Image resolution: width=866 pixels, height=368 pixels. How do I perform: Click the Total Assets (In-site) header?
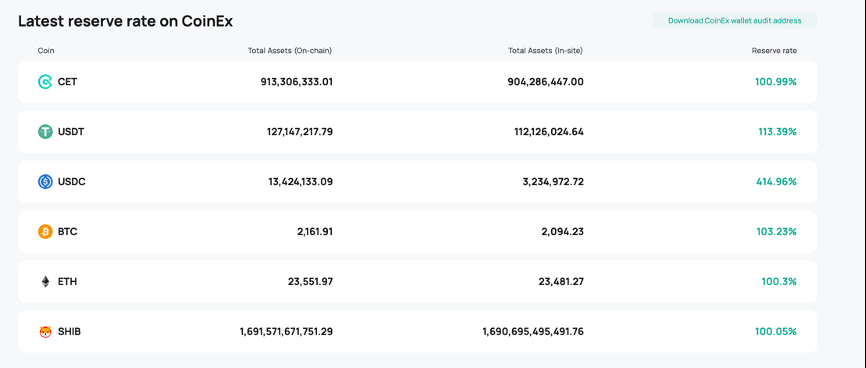(x=545, y=50)
